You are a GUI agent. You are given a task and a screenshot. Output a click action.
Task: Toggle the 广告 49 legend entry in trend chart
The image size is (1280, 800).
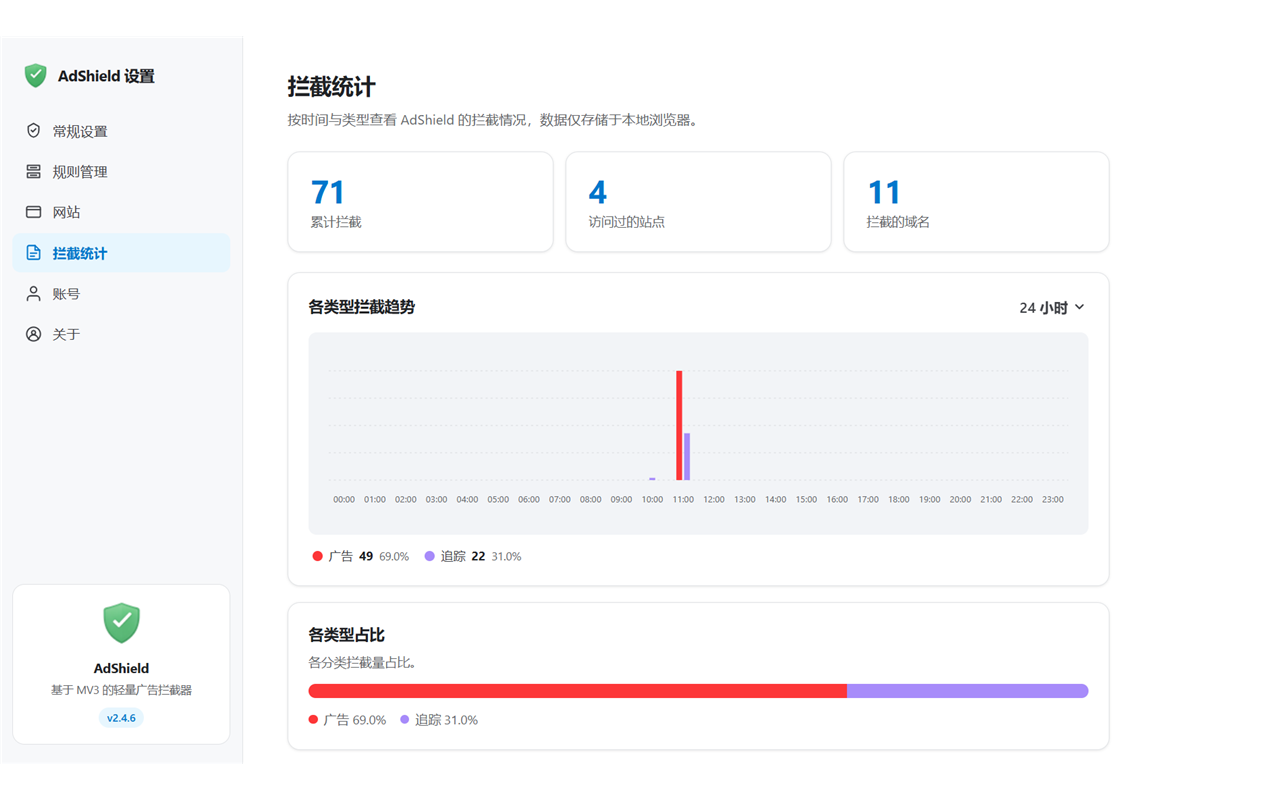360,556
